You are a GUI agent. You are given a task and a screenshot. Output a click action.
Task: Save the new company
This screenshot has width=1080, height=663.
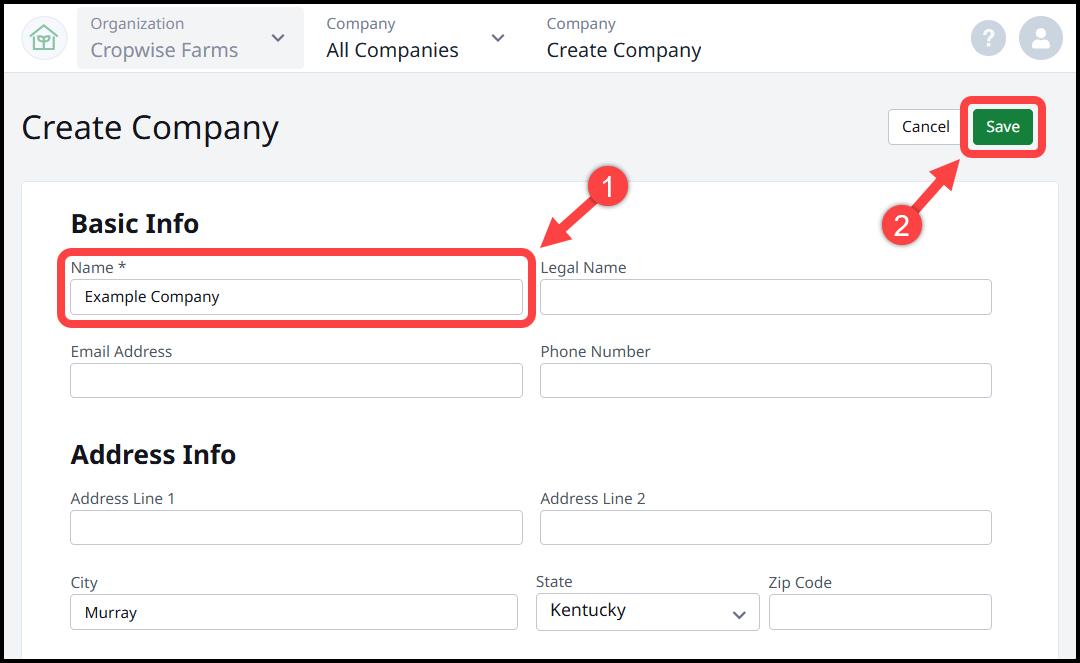[x=1003, y=126]
